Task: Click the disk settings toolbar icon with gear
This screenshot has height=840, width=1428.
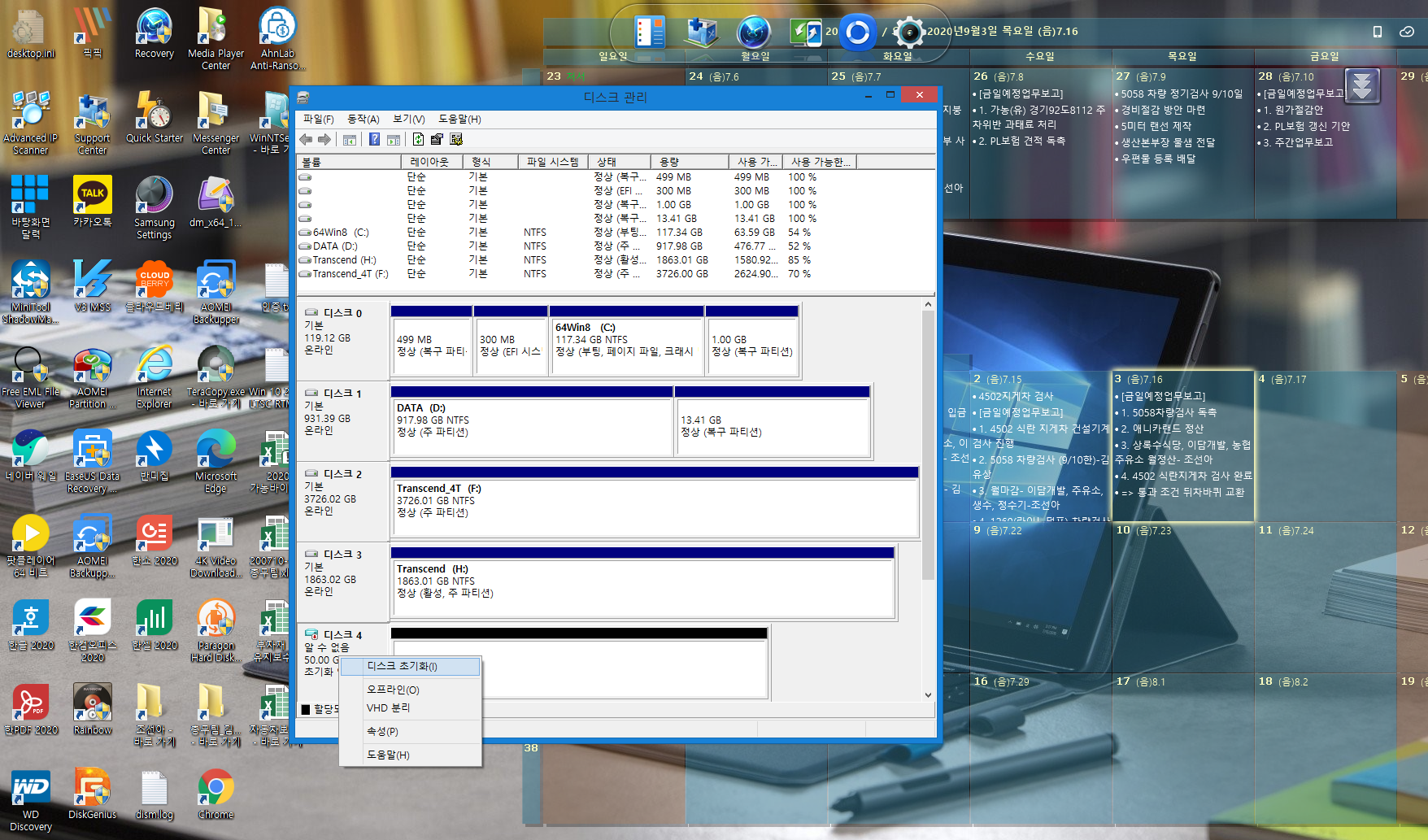Action: (456, 139)
